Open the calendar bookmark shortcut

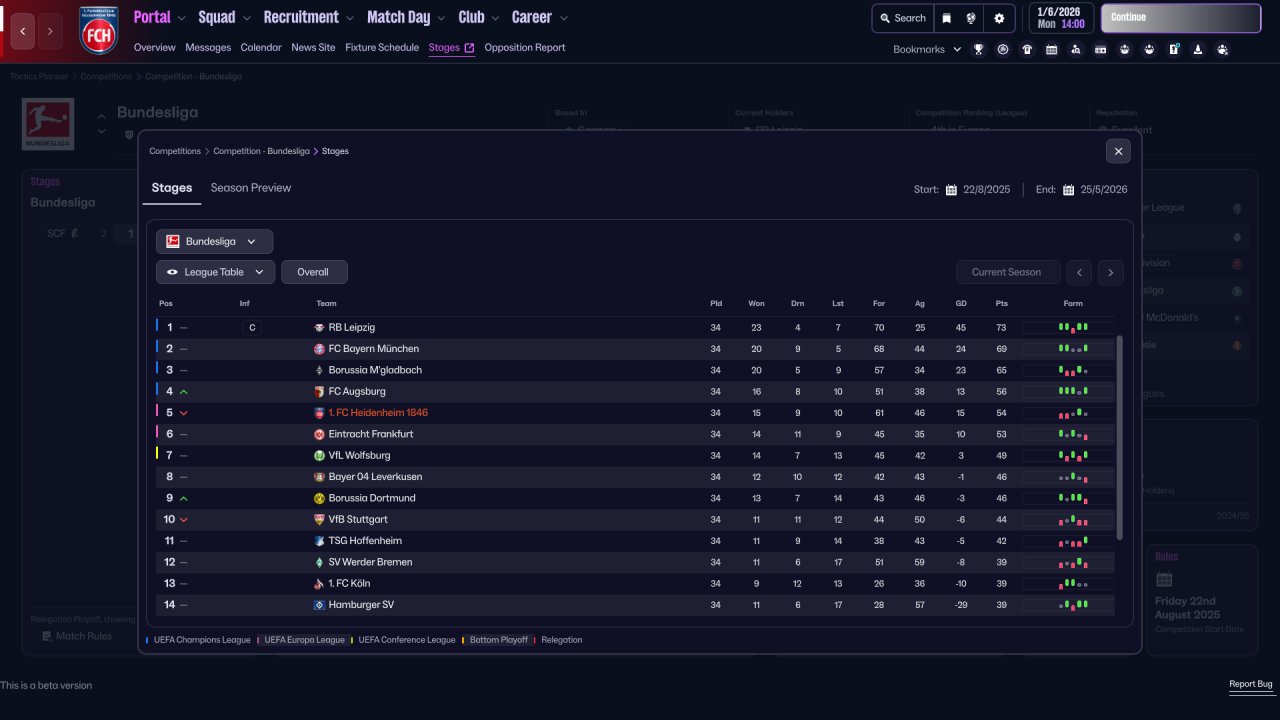(x=1051, y=49)
